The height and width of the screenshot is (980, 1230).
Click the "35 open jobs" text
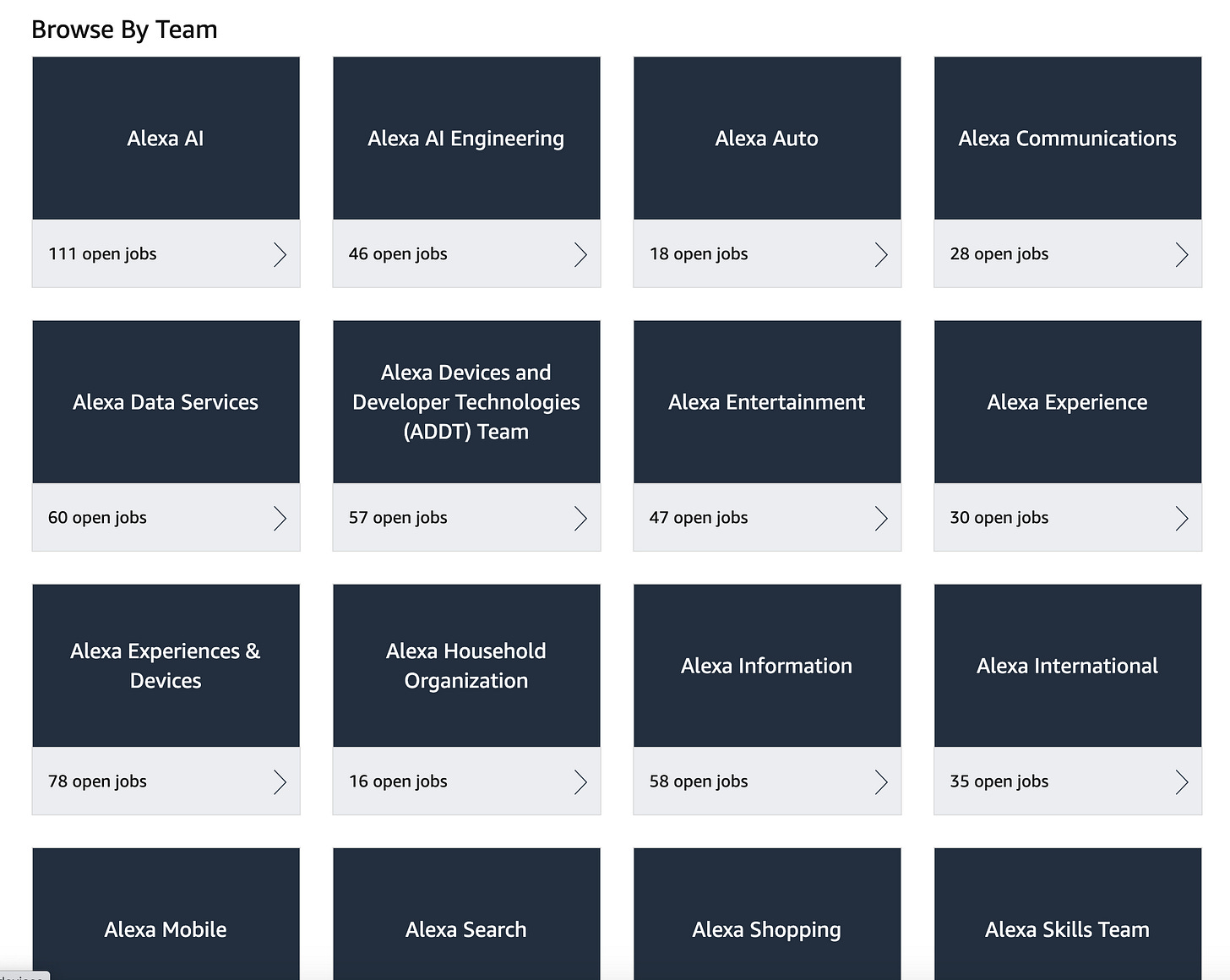pos(999,781)
